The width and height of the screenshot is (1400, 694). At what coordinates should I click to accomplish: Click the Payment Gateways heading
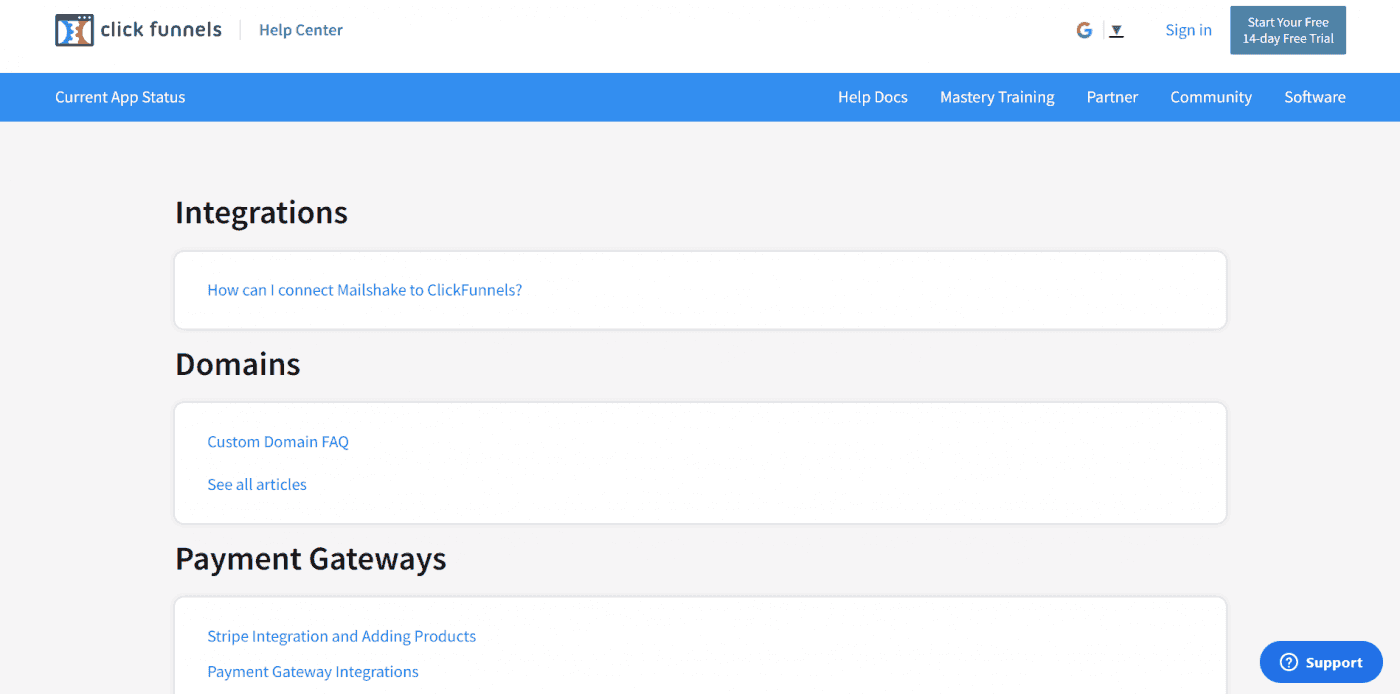pyautogui.click(x=311, y=559)
